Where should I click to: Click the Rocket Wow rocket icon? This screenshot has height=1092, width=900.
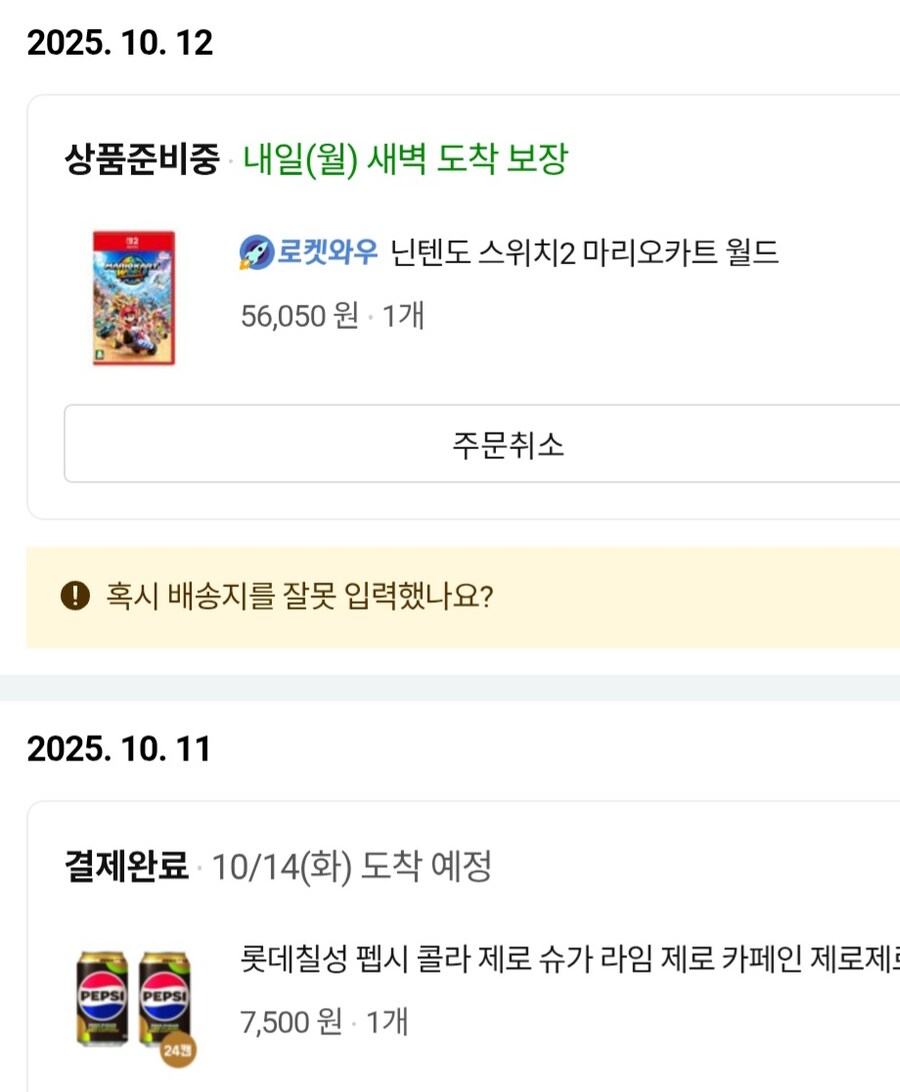pyautogui.click(x=257, y=253)
